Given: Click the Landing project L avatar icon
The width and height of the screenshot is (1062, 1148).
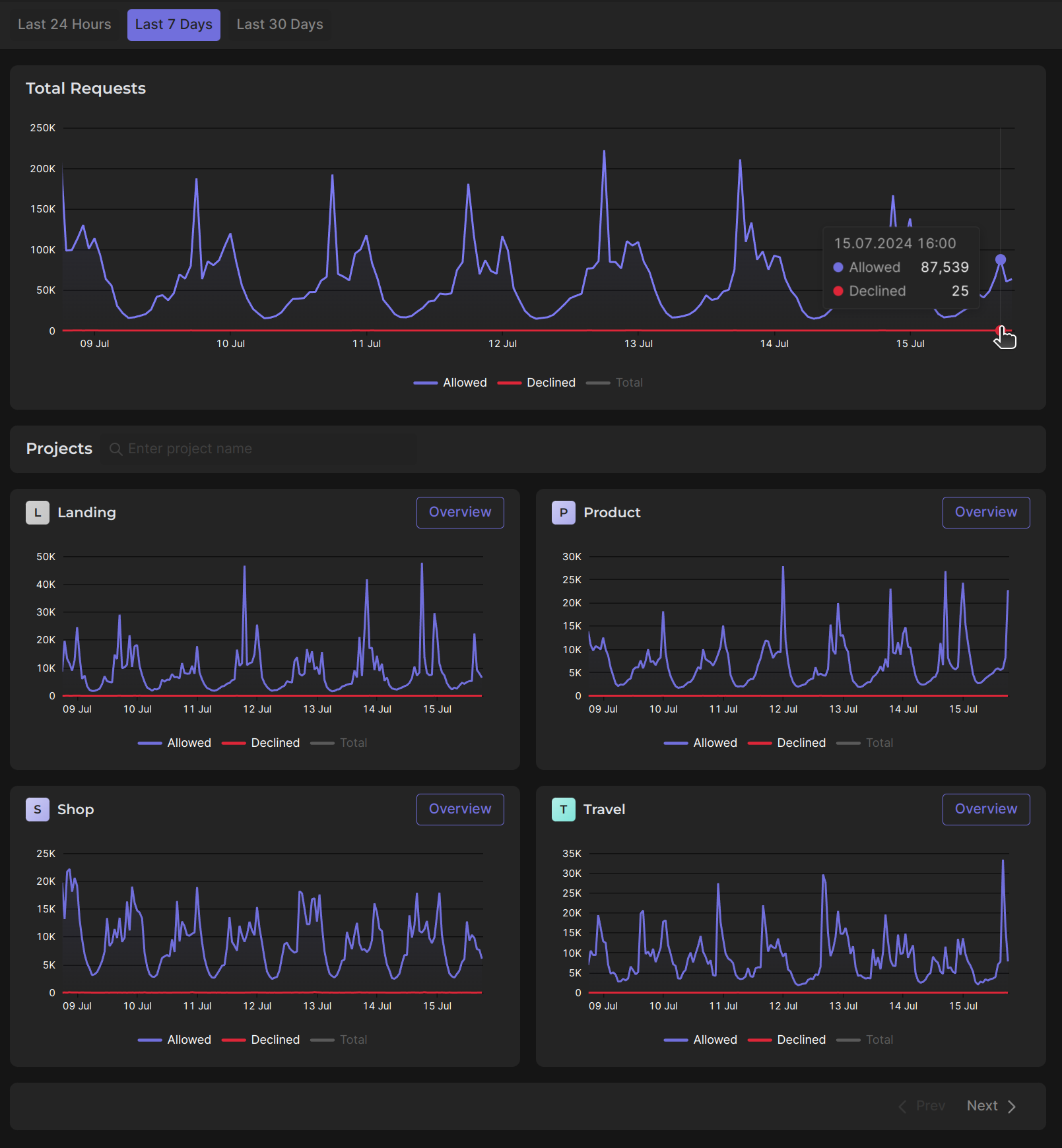Looking at the screenshot, I should point(38,513).
